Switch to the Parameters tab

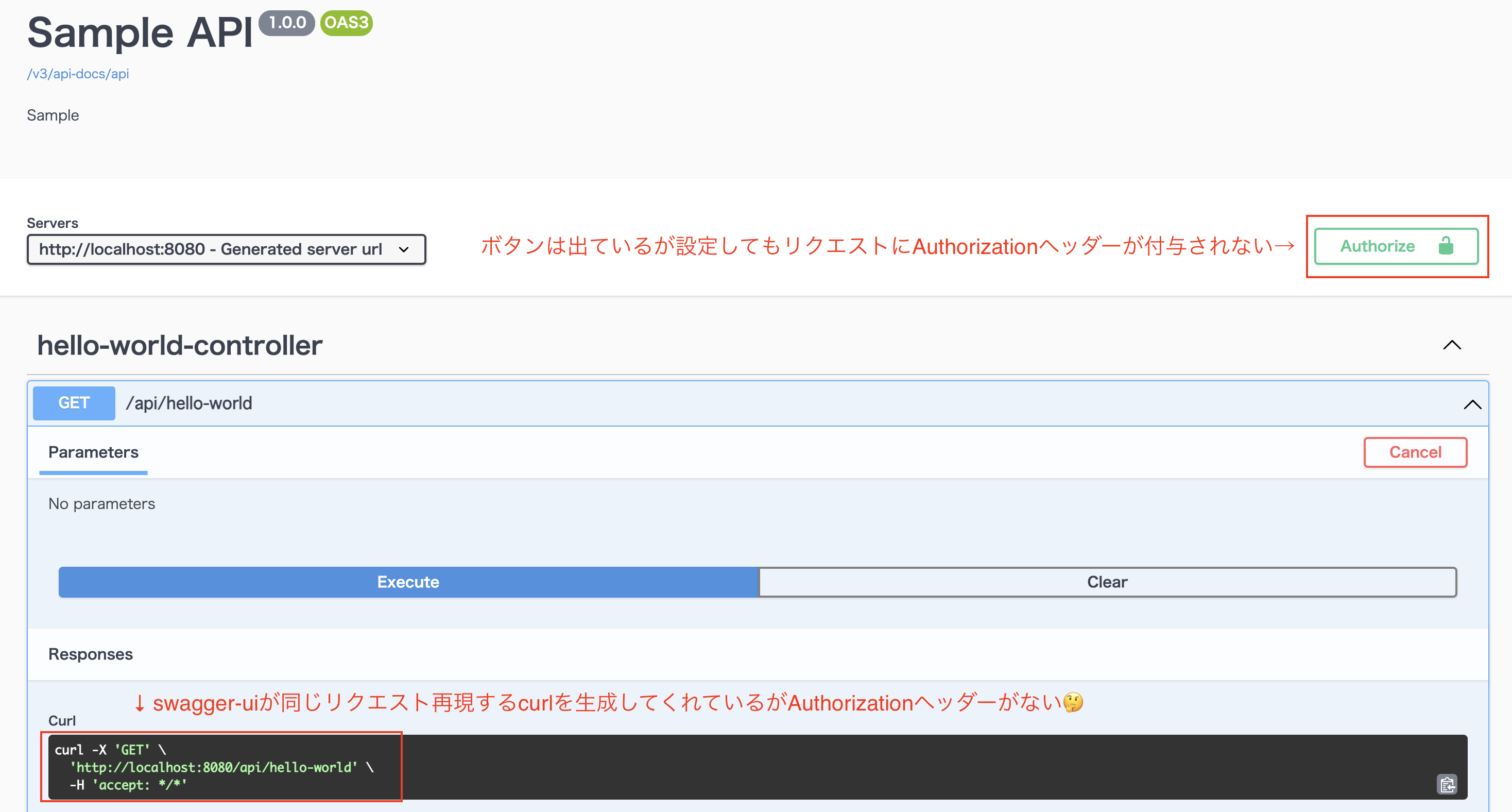93,452
